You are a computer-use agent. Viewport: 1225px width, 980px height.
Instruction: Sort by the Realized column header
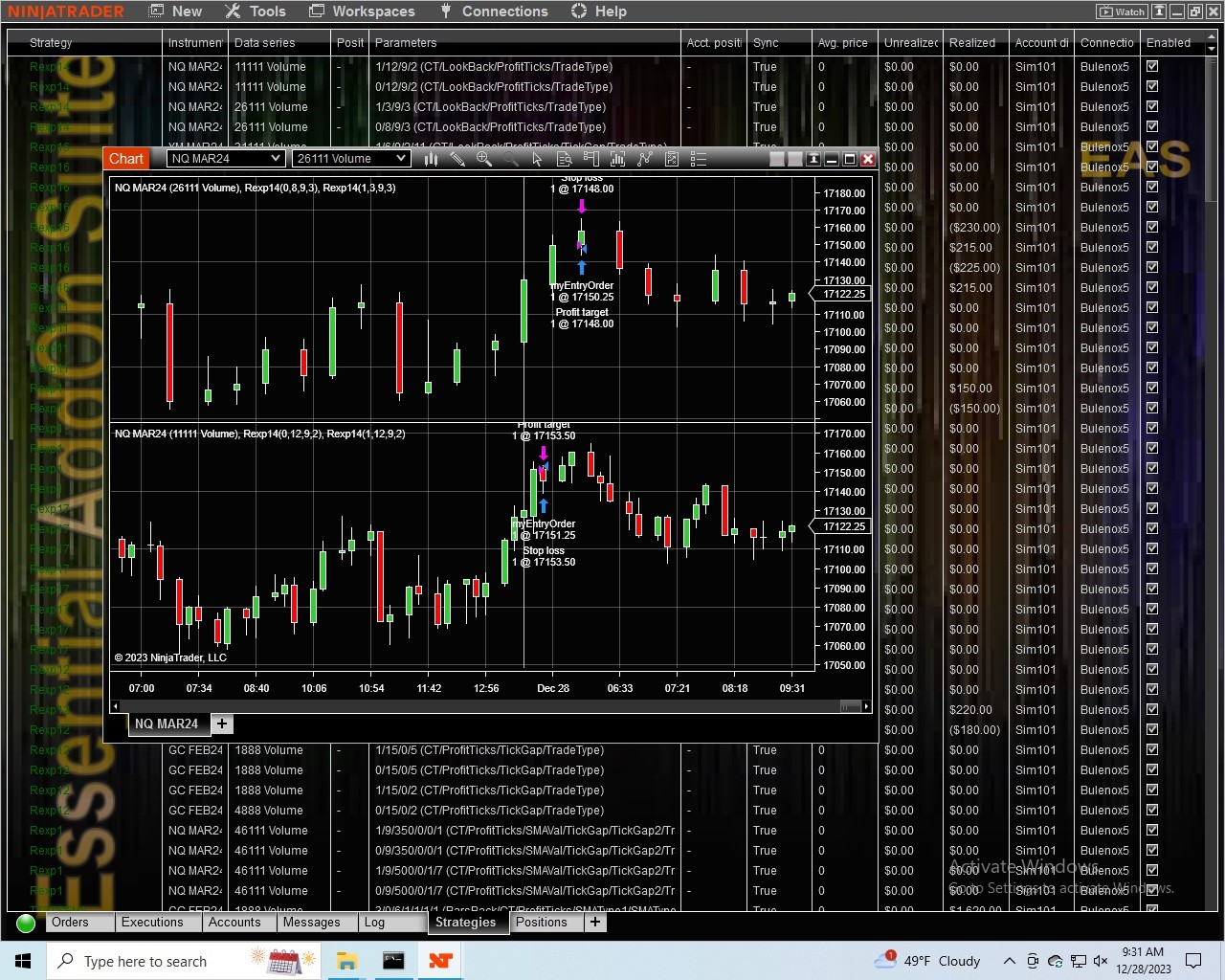[x=975, y=43]
